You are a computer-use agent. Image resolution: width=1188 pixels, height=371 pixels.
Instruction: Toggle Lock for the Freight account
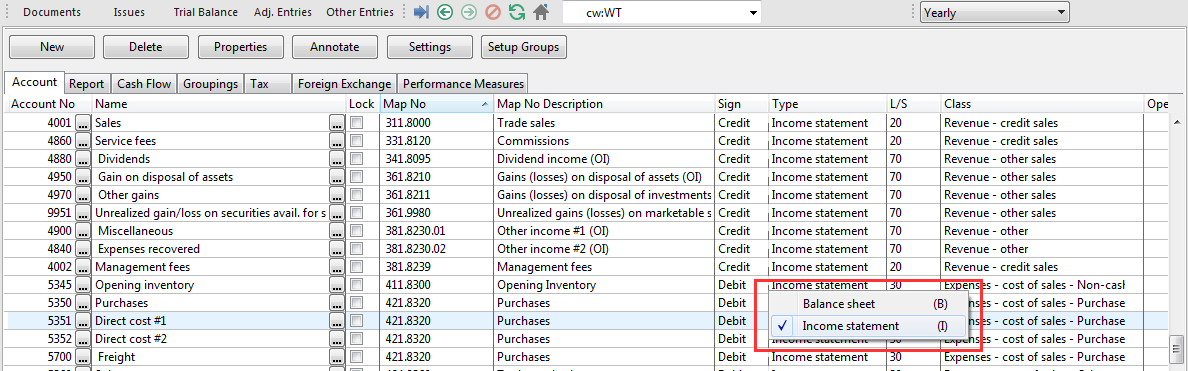pos(357,357)
